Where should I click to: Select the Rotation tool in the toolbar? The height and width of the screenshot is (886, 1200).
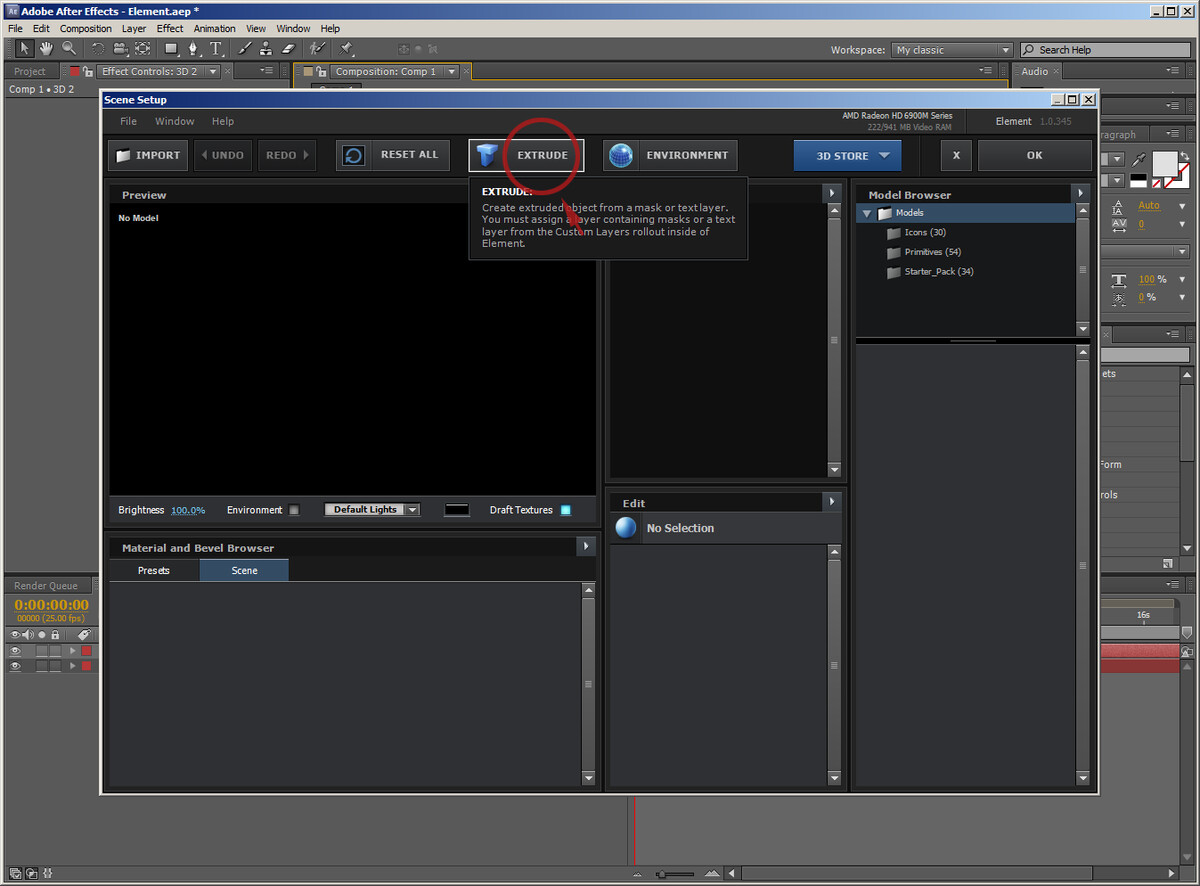(x=98, y=49)
